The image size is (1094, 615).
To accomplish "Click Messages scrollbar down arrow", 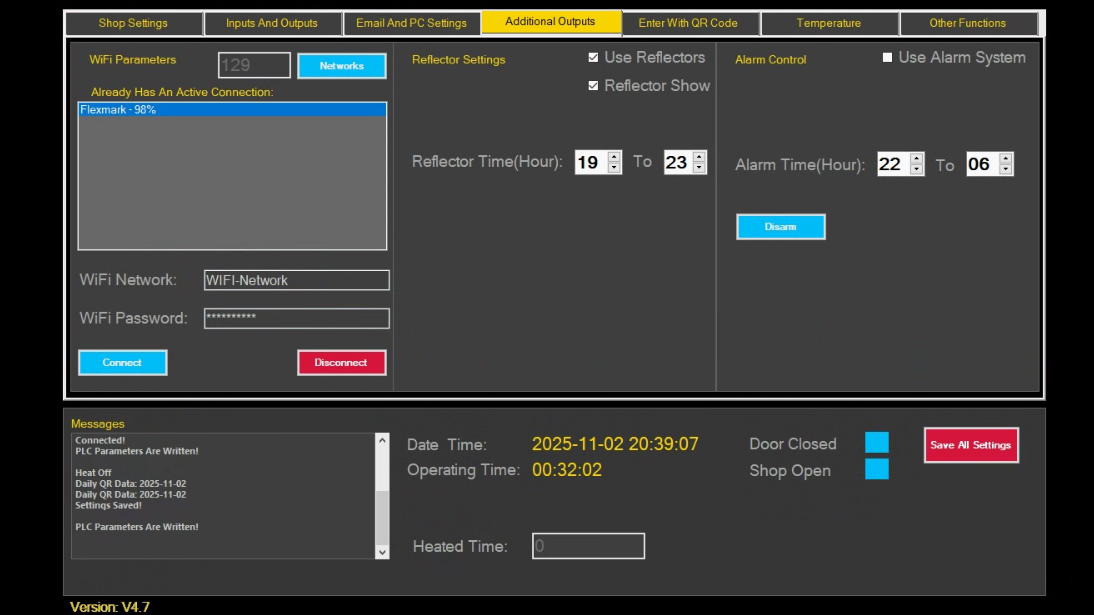I will (382, 551).
